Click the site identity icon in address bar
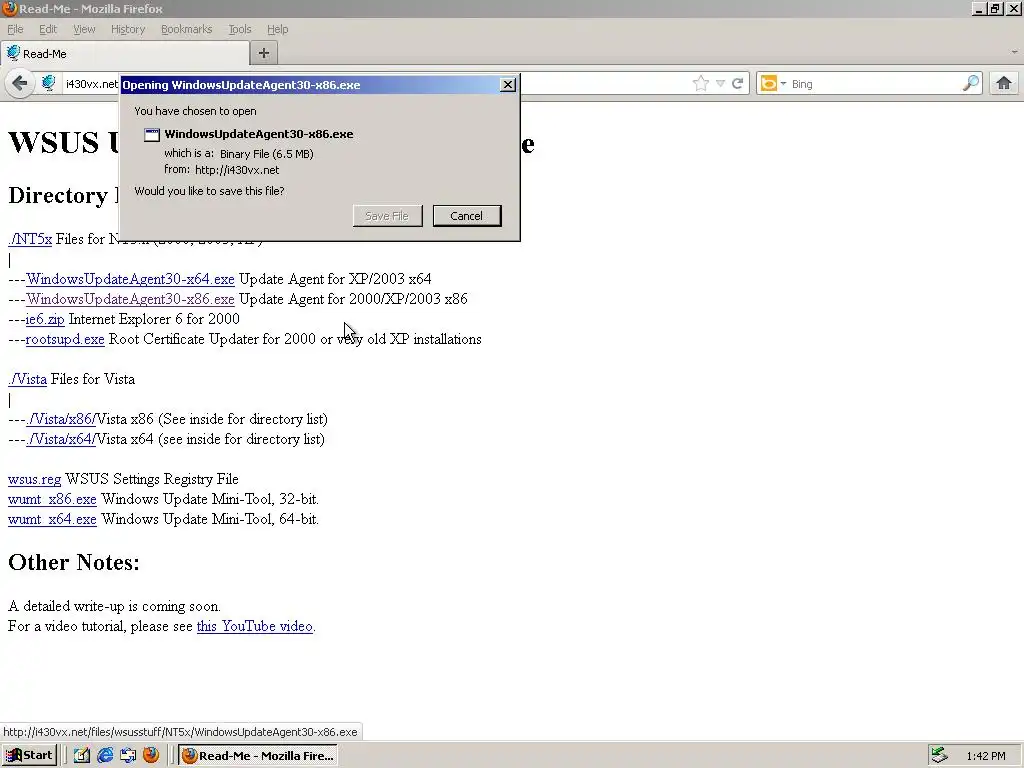This screenshot has height=768, width=1024. 48,83
